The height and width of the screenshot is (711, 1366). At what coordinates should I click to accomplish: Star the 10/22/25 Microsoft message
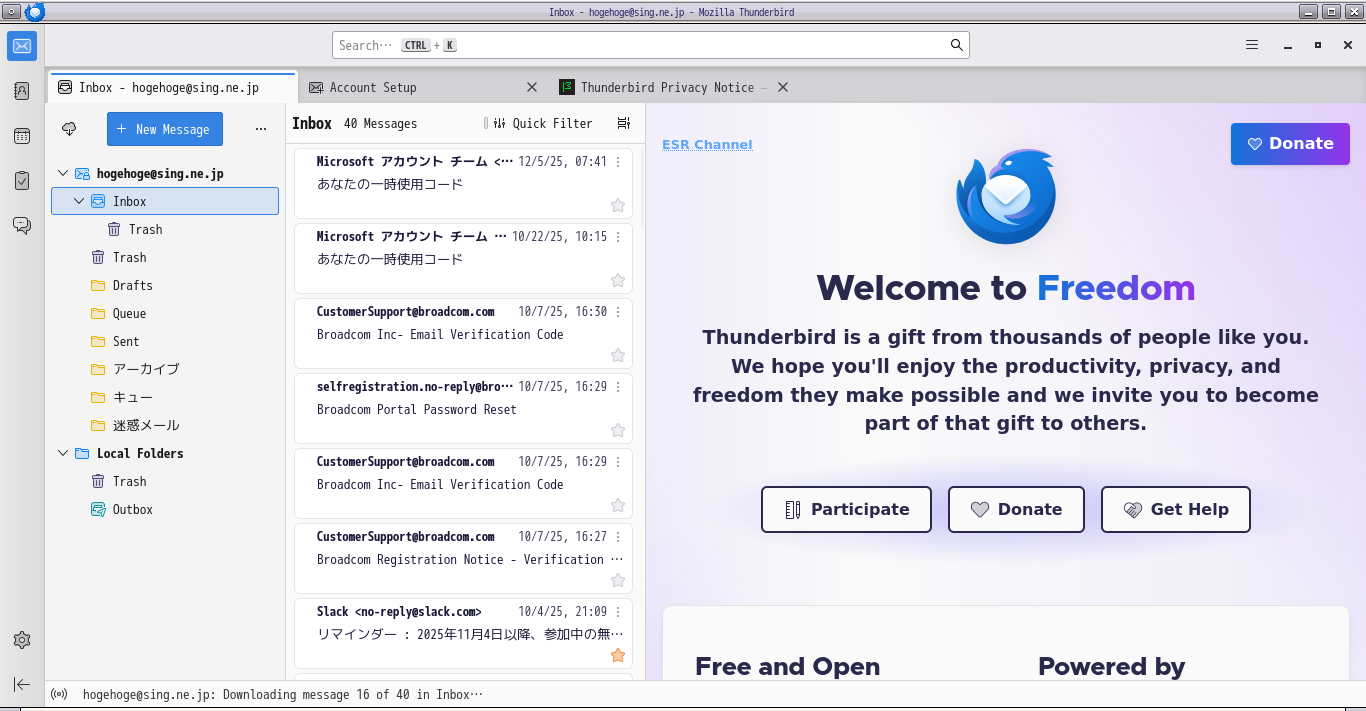pos(618,280)
